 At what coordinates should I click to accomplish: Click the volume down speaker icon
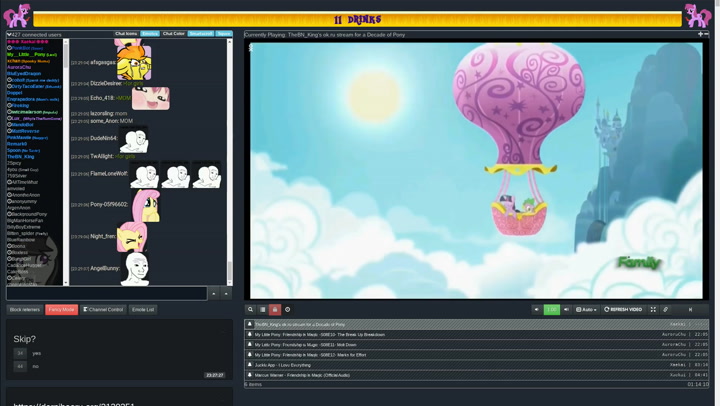tap(537, 310)
